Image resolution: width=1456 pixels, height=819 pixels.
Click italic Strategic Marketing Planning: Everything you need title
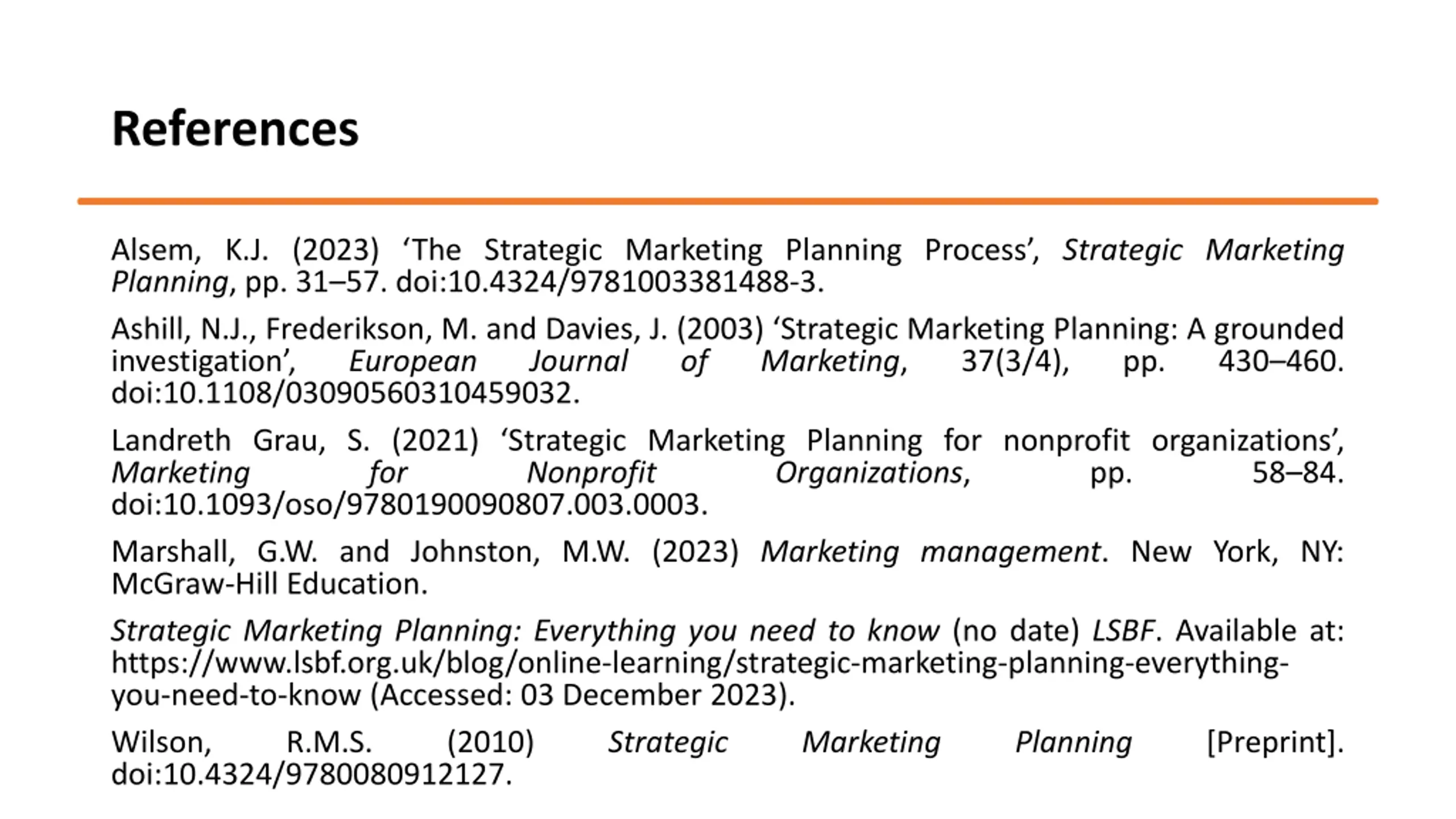(525, 631)
